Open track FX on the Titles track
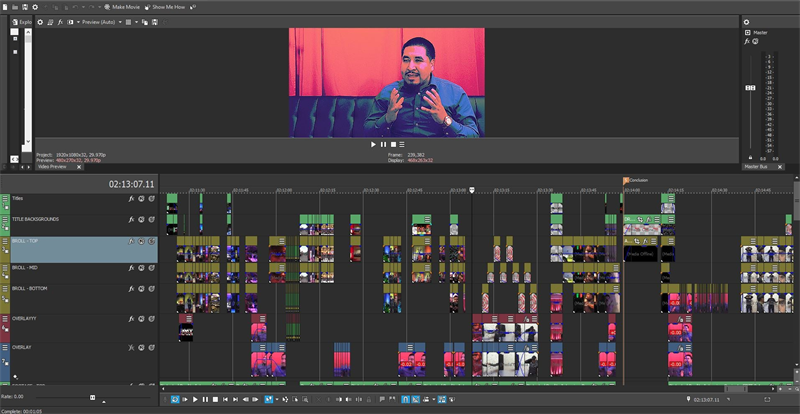The height and width of the screenshot is (414, 800). [x=131, y=199]
